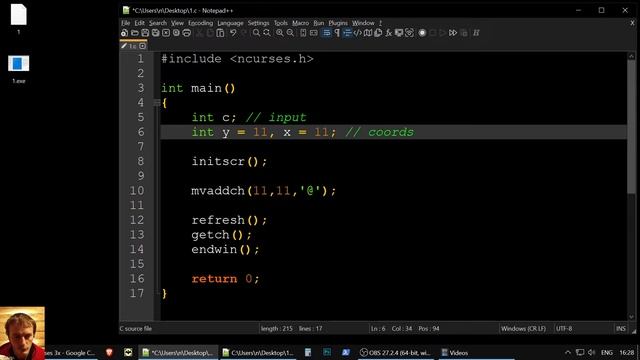The width and height of the screenshot is (640, 360).
Task: Click the Open file toolbar icon
Action: (x=135, y=33)
